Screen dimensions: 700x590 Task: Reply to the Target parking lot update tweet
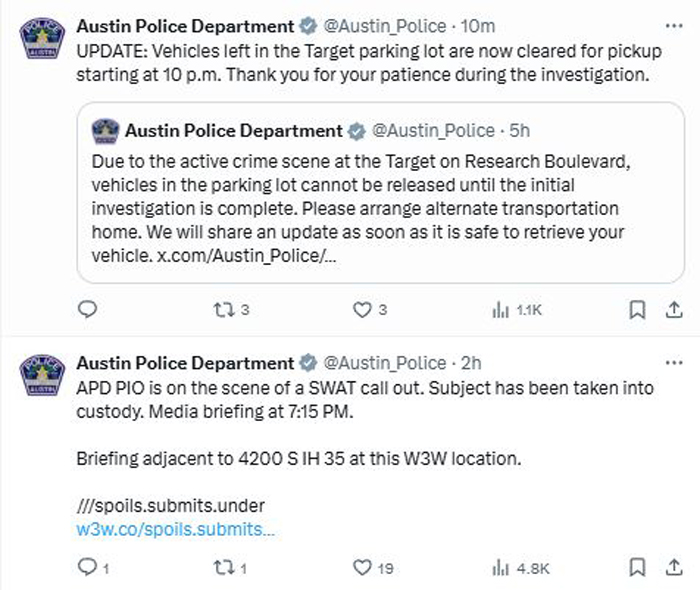tap(88, 309)
